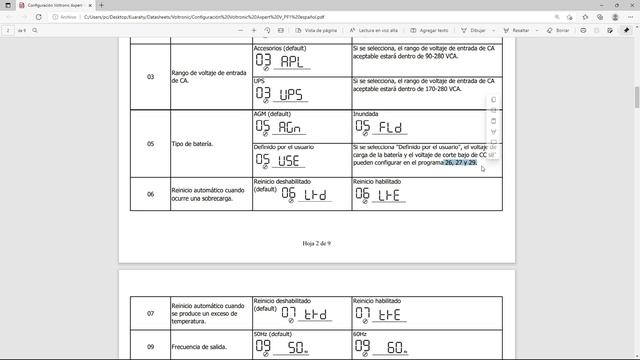Click the '60Hz' label
640x360 pixels.
pyautogui.click(x=360, y=334)
